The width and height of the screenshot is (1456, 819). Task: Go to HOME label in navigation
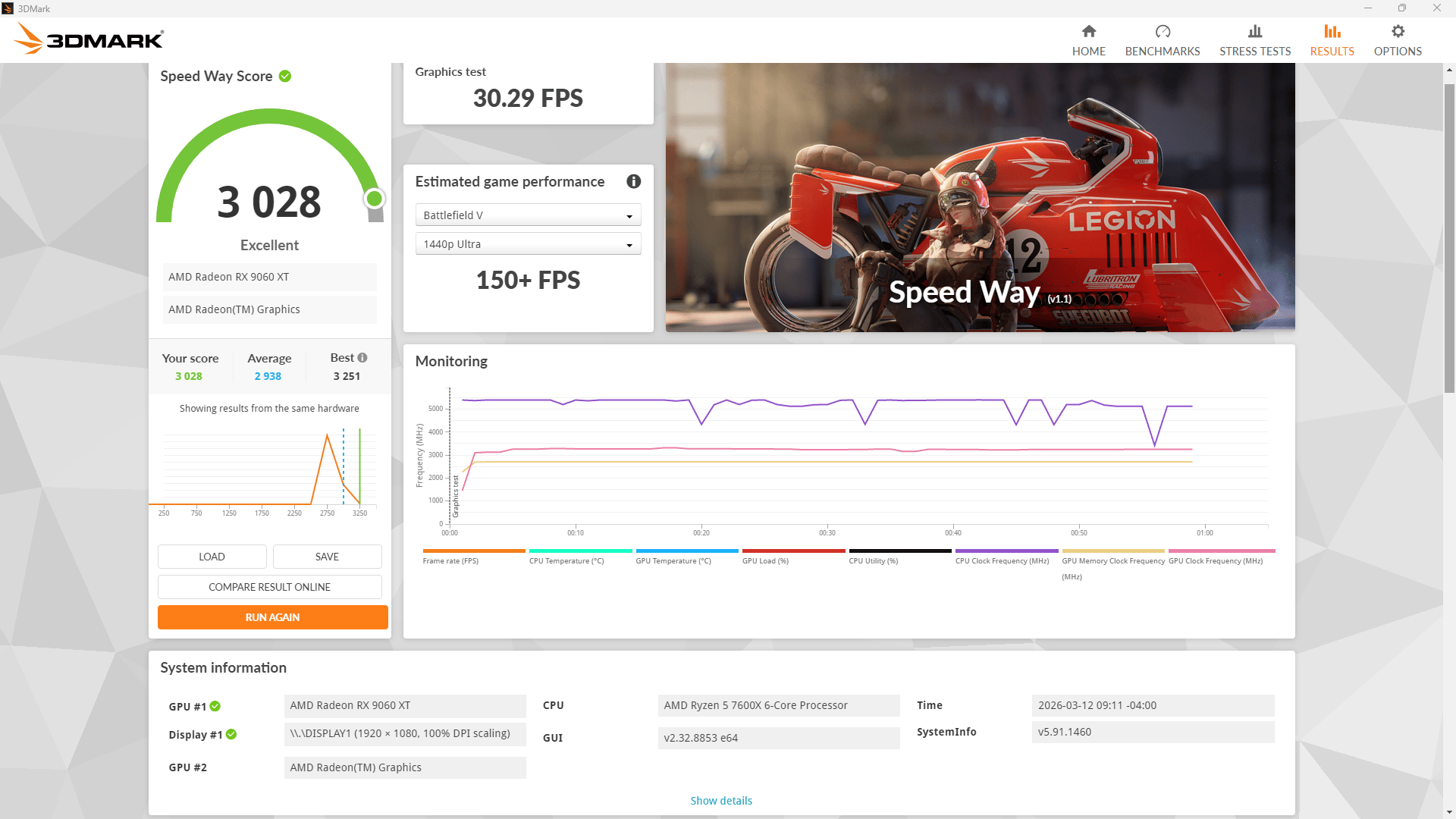pyautogui.click(x=1088, y=52)
